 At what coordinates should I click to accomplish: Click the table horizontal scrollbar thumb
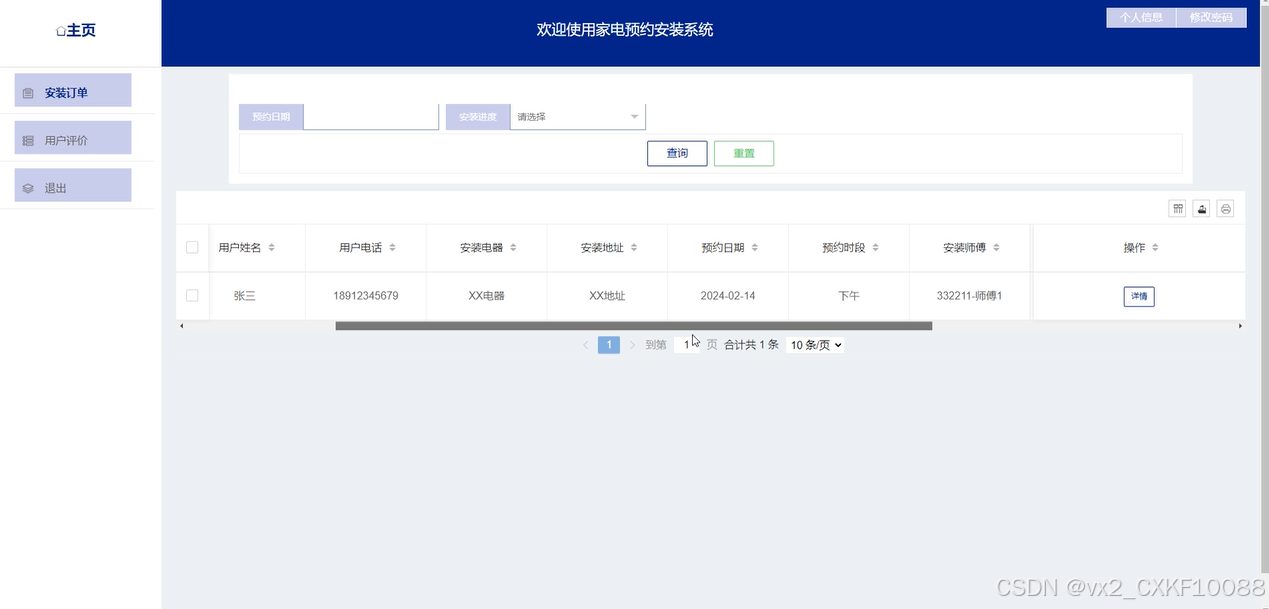[634, 326]
